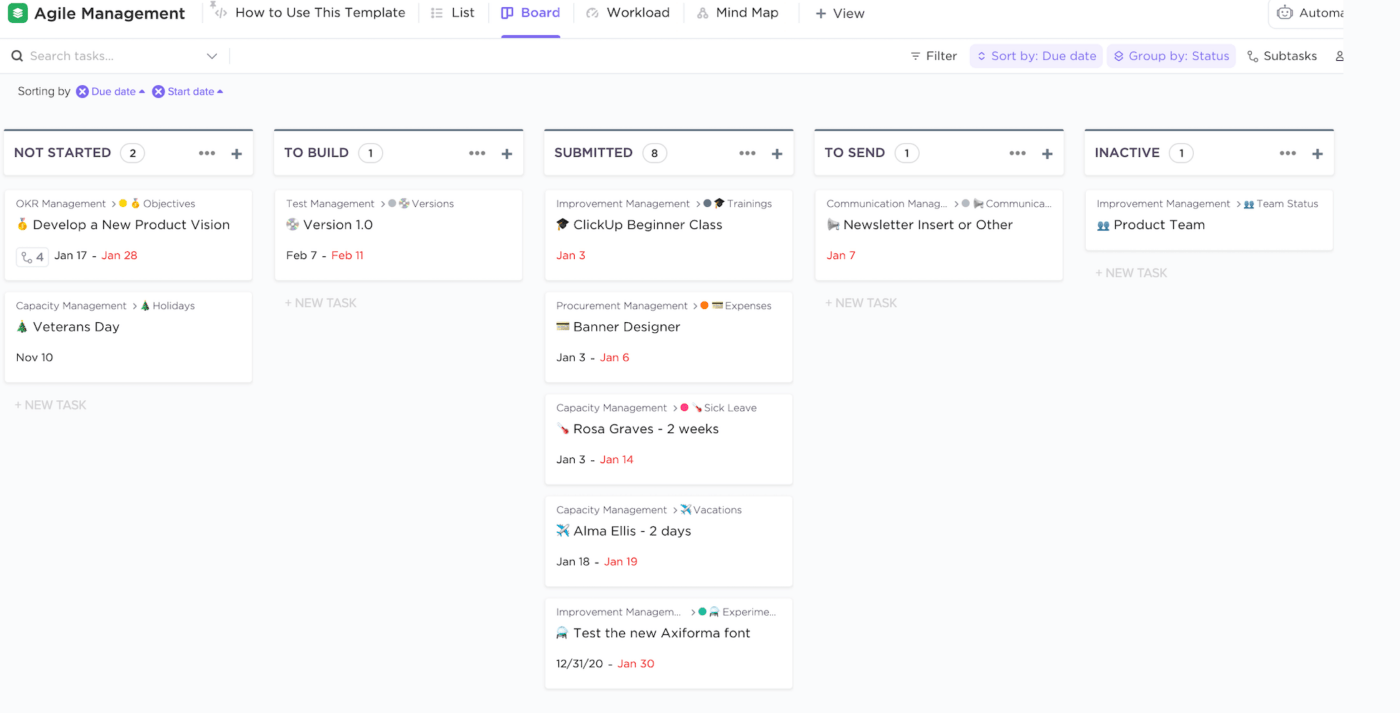The width and height of the screenshot is (1400, 713).
Task: Open the Sort by: Due date dropdown
Action: coord(1036,56)
